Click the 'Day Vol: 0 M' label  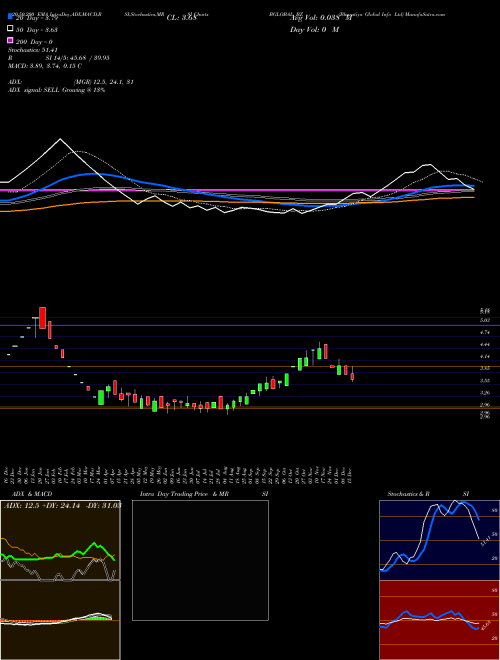[x=314, y=30]
